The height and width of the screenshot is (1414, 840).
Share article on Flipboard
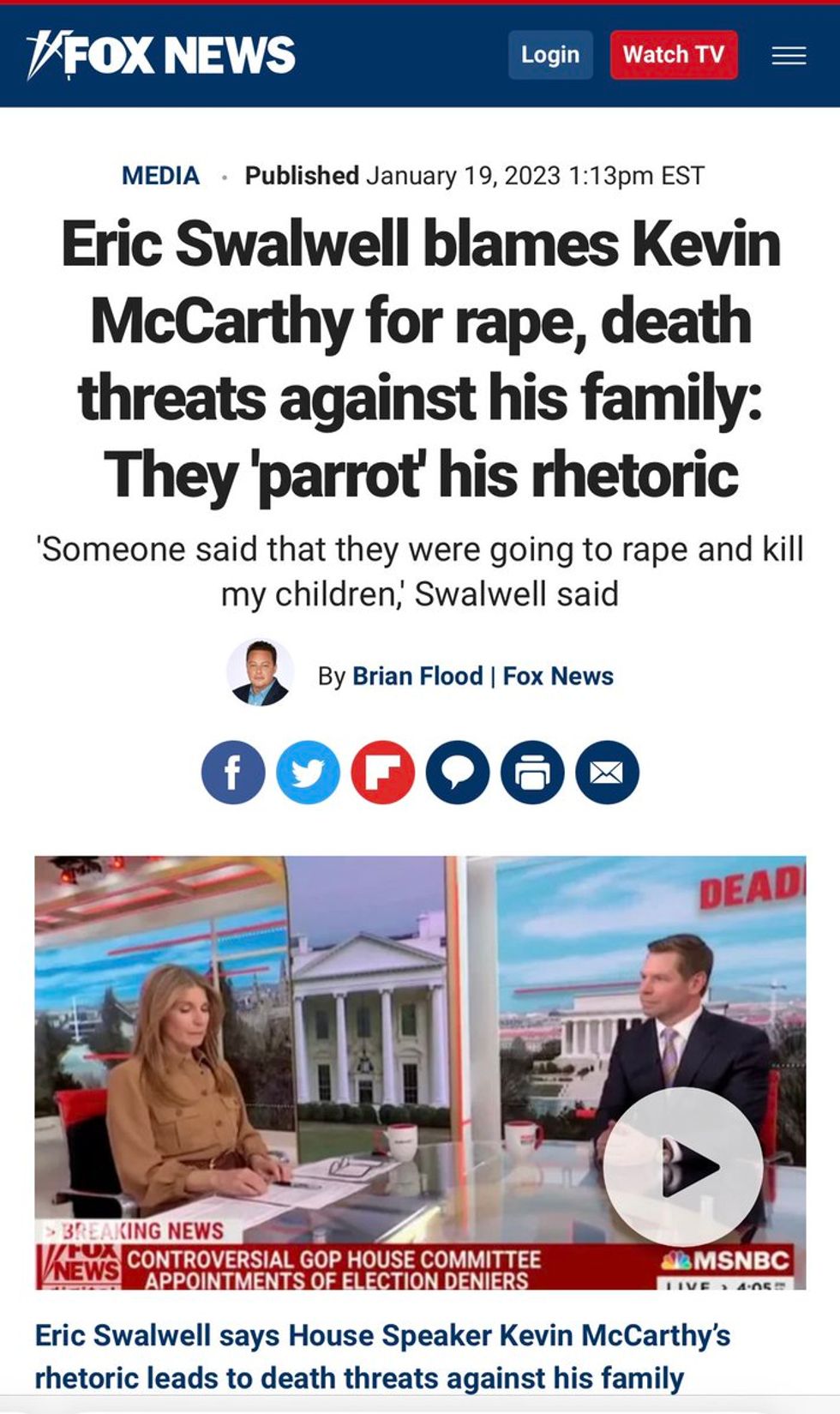[x=383, y=773]
